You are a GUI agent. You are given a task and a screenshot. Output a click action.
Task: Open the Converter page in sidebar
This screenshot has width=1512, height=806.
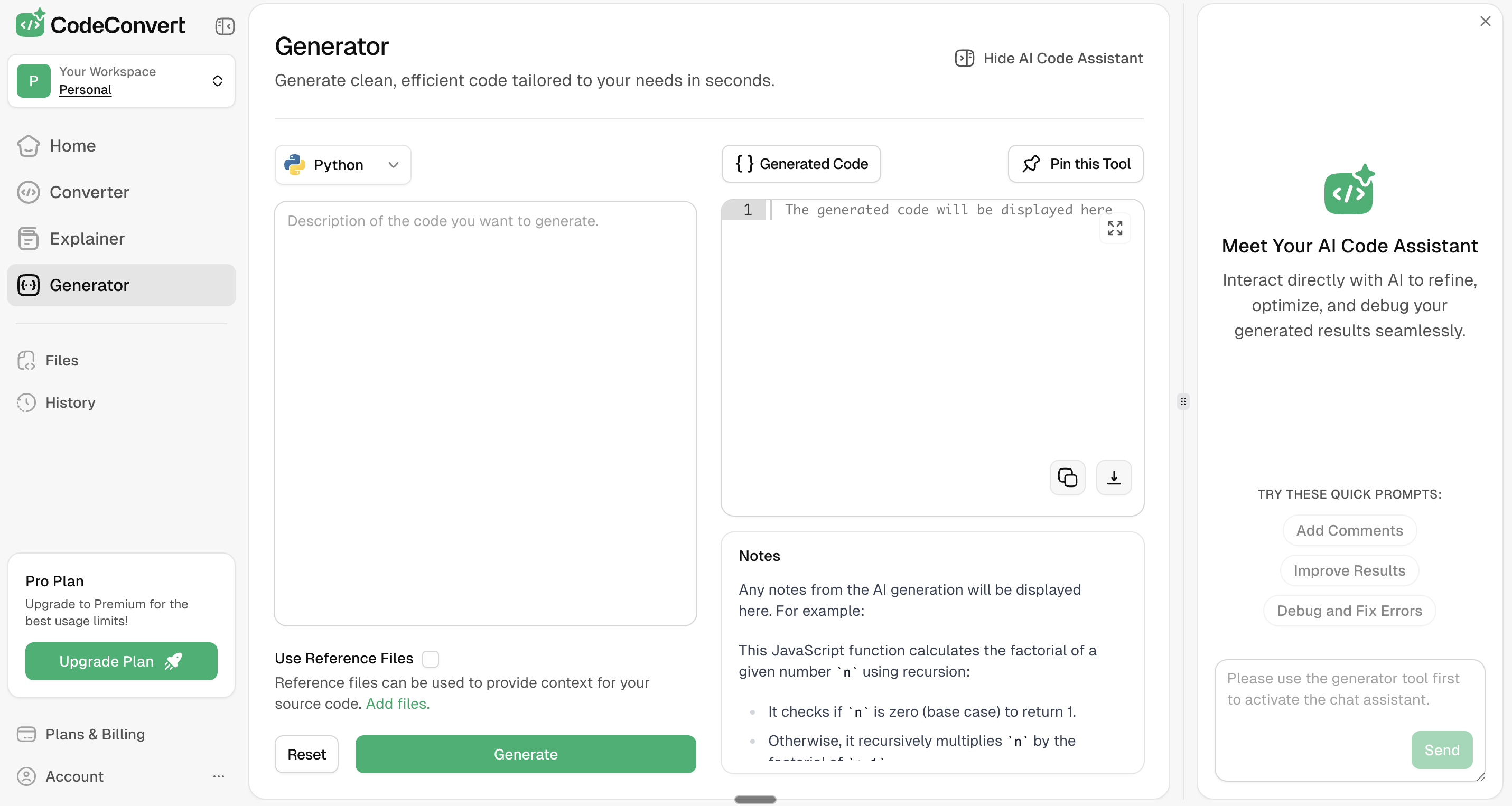click(x=89, y=192)
